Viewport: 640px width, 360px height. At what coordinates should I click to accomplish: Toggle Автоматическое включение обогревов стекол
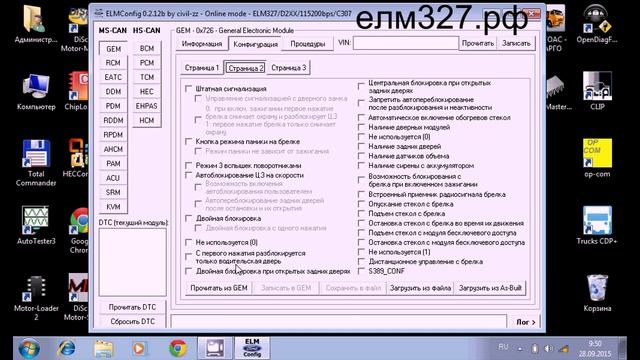click(x=361, y=118)
